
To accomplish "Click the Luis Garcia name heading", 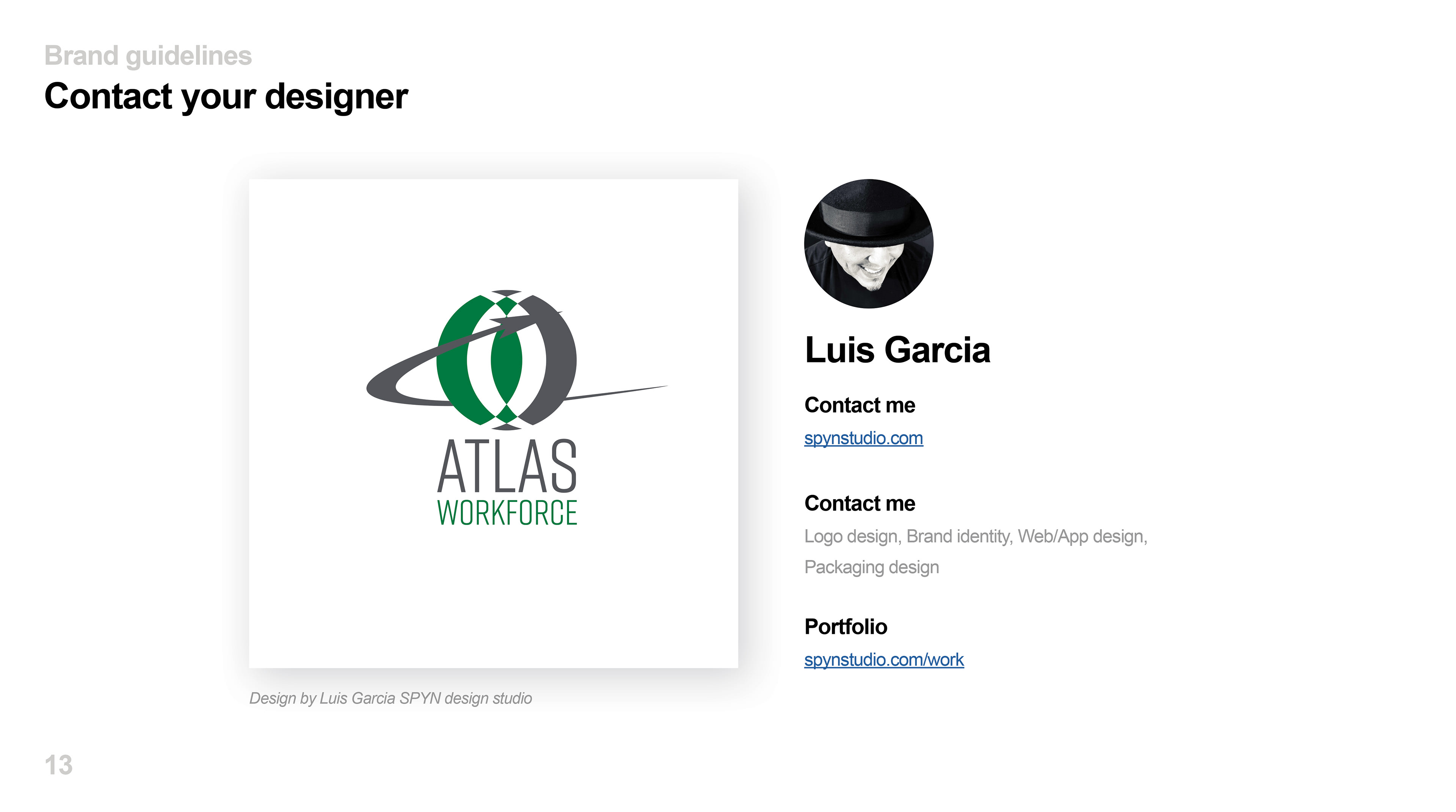I will 897,350.
